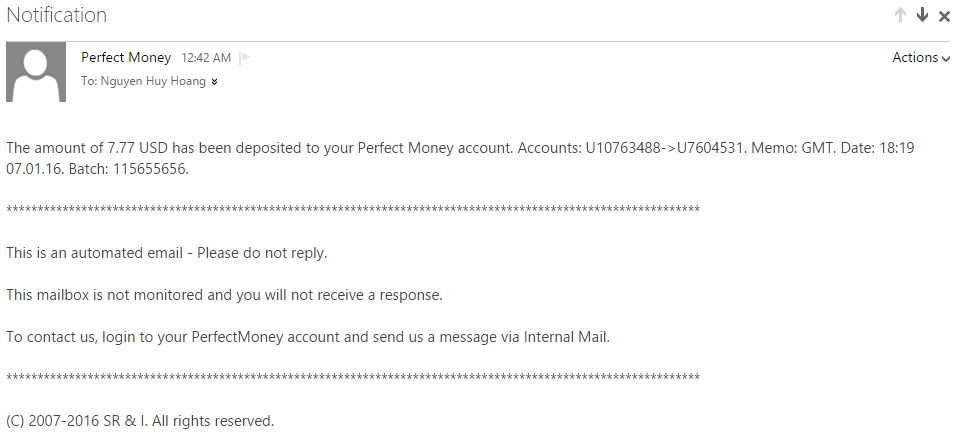Image resolution: width=965 pixels, height=439 pixels.
Task: Click the Notification subject heading
Action: (x=57, y=16)
